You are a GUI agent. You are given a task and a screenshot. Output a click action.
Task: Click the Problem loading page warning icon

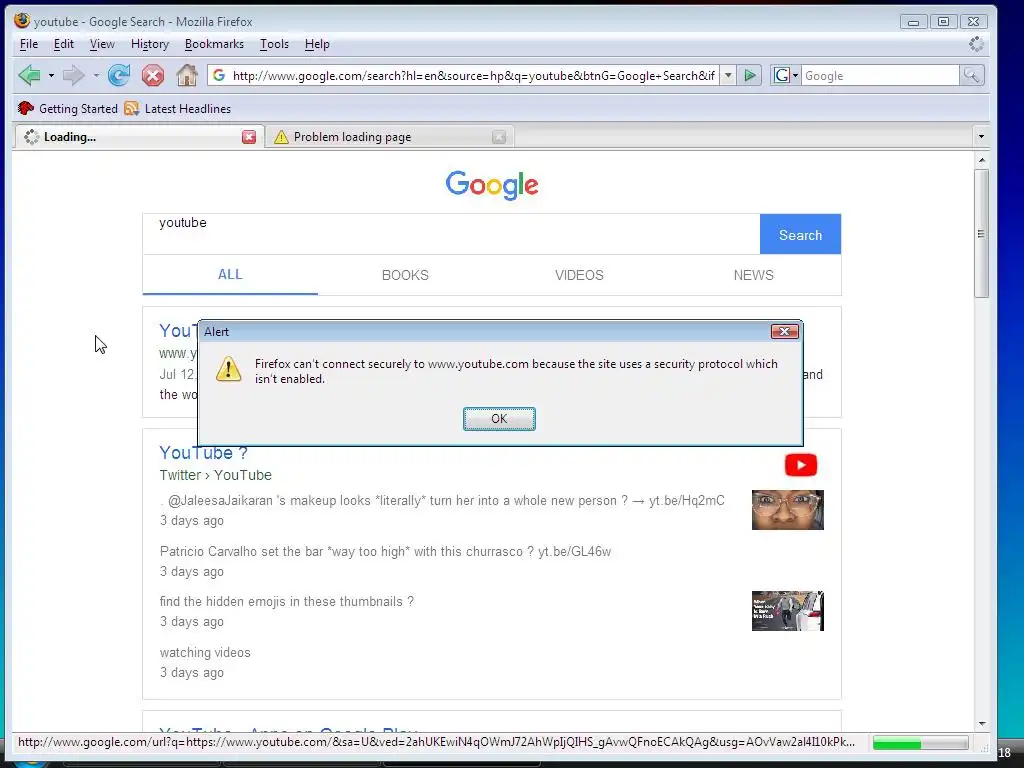[281, 136]
